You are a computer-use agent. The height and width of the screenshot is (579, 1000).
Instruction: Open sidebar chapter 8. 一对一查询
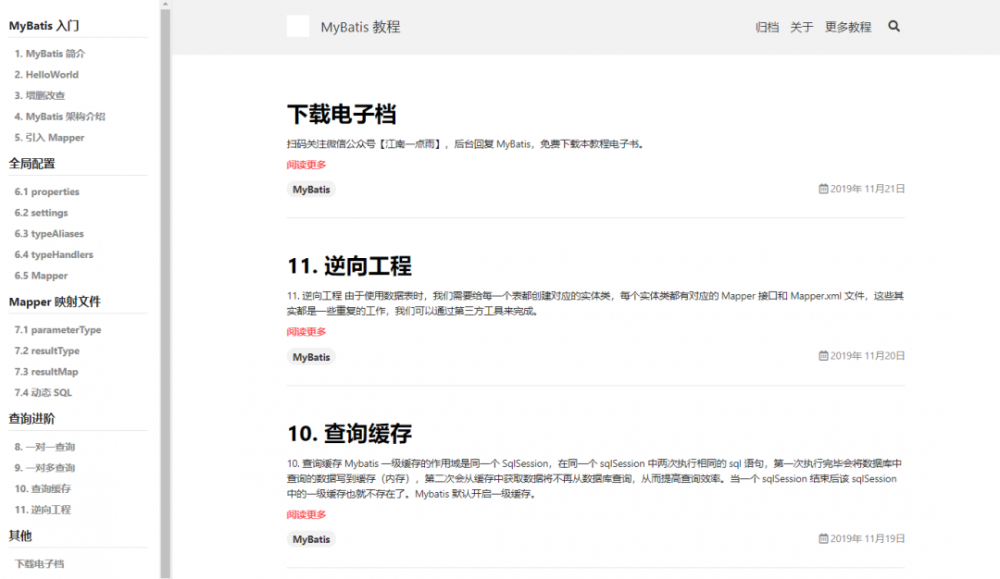tap(45, 447)
